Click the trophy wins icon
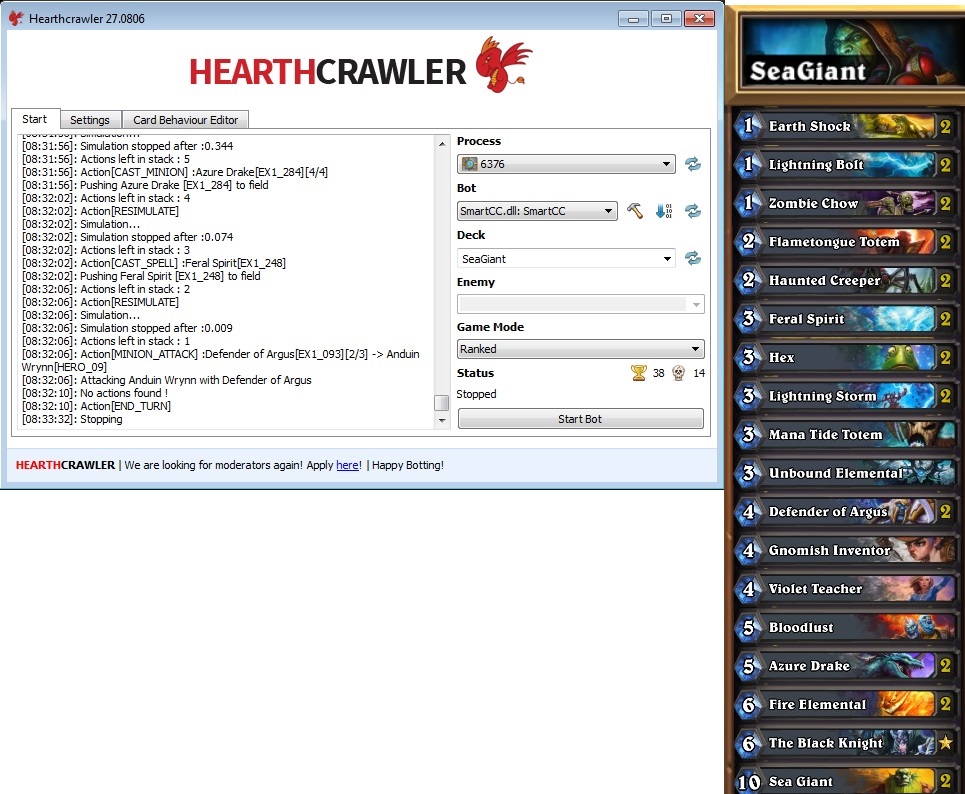 click(x=639, y=372)
